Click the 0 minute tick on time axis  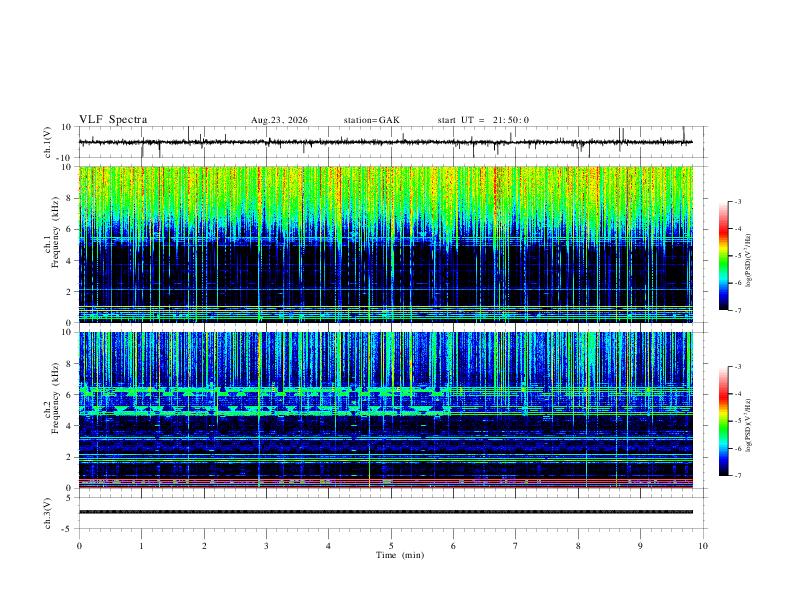tap(79, 546)
